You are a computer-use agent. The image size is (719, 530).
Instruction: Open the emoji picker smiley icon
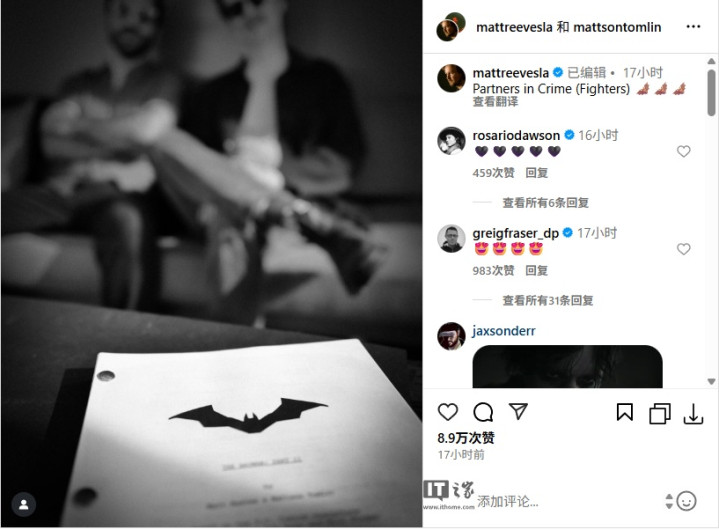pos(686,501)
